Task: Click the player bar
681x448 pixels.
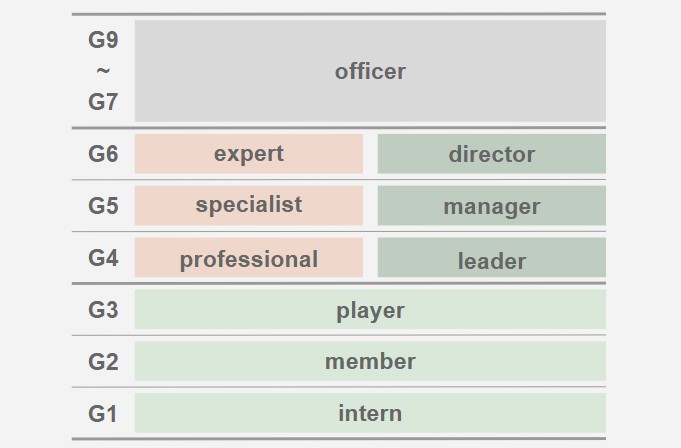Action: [370, 309]
